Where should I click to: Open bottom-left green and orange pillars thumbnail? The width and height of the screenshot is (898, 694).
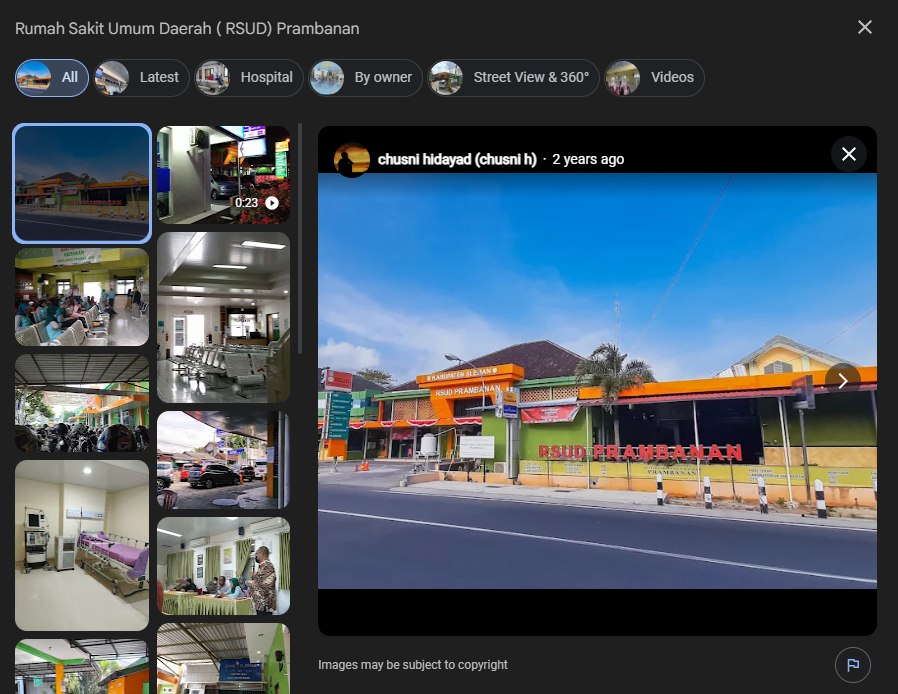coord(82,667)
